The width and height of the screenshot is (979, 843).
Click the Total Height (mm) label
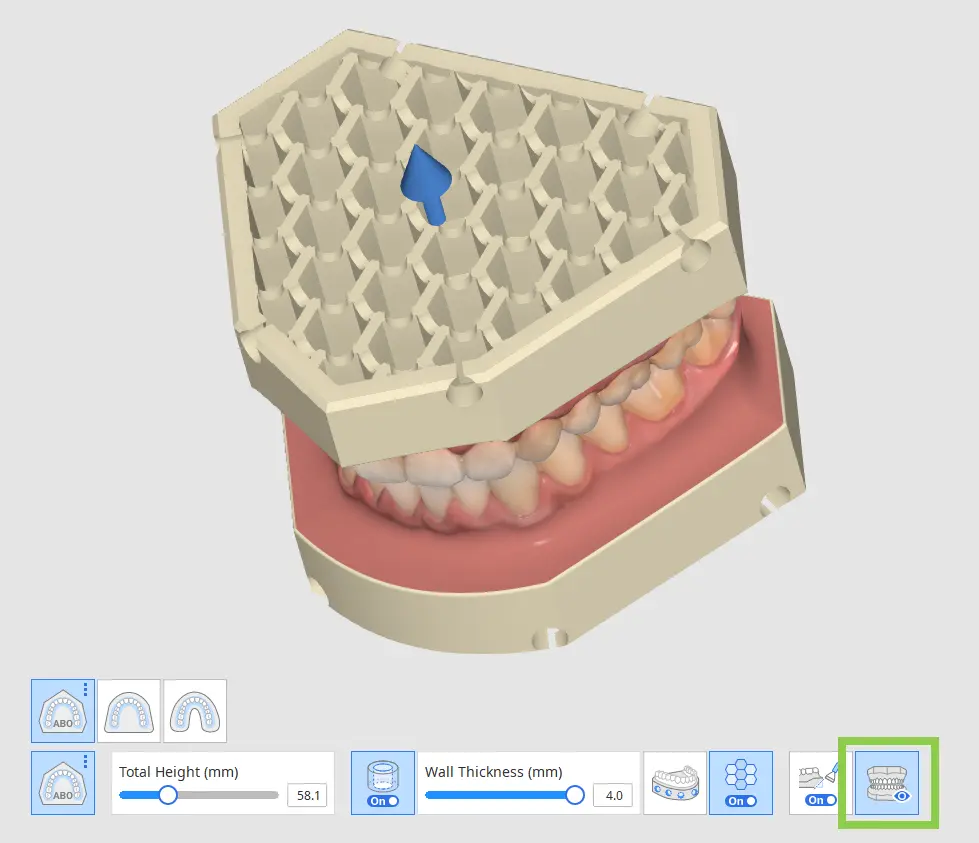(x=178, y=772)
